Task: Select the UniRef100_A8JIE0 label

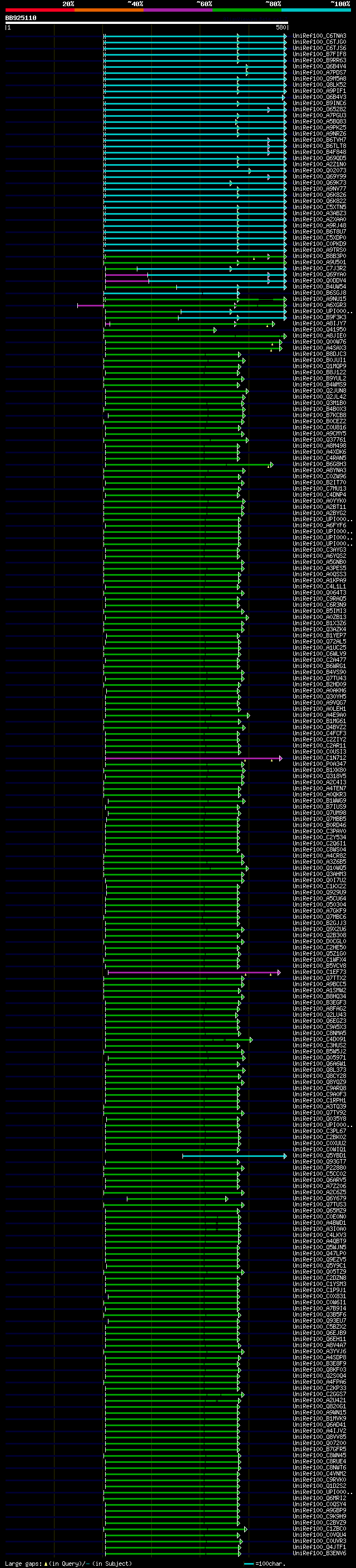Action: pyautogui.click(x=319, y=335)
